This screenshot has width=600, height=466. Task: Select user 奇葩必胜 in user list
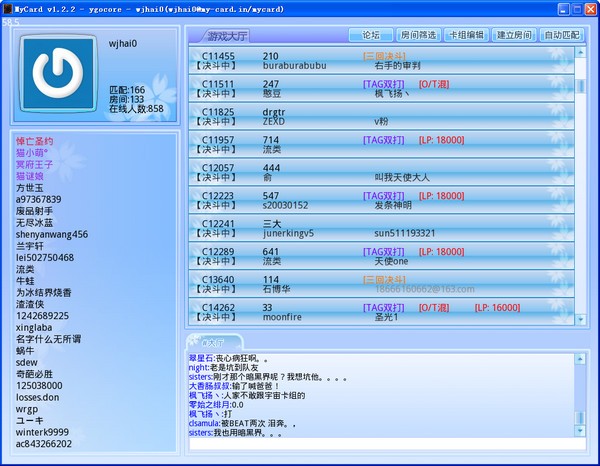click(34, 374)
